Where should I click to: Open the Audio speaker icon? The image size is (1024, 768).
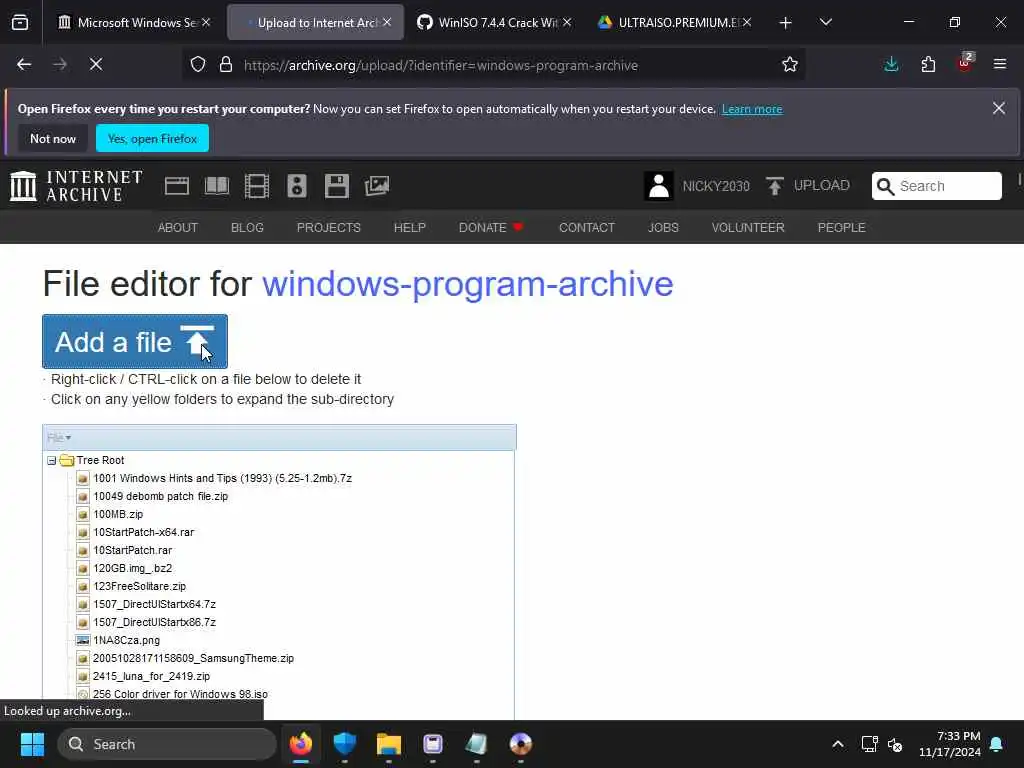[x=296, y=186]
